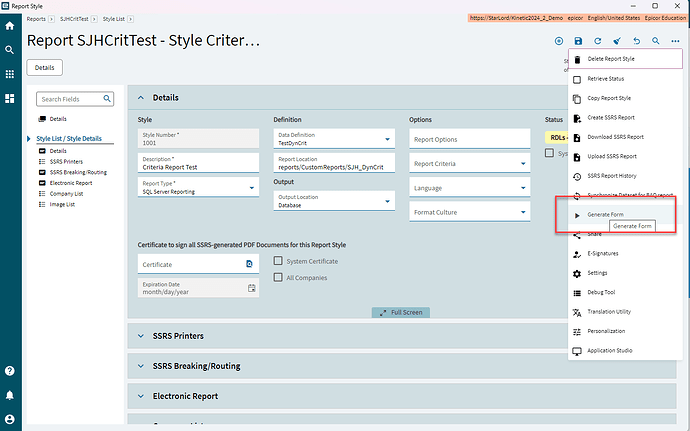Open the Home icon in left sidebar
The image size is (690, 431).
coord(10,26)
